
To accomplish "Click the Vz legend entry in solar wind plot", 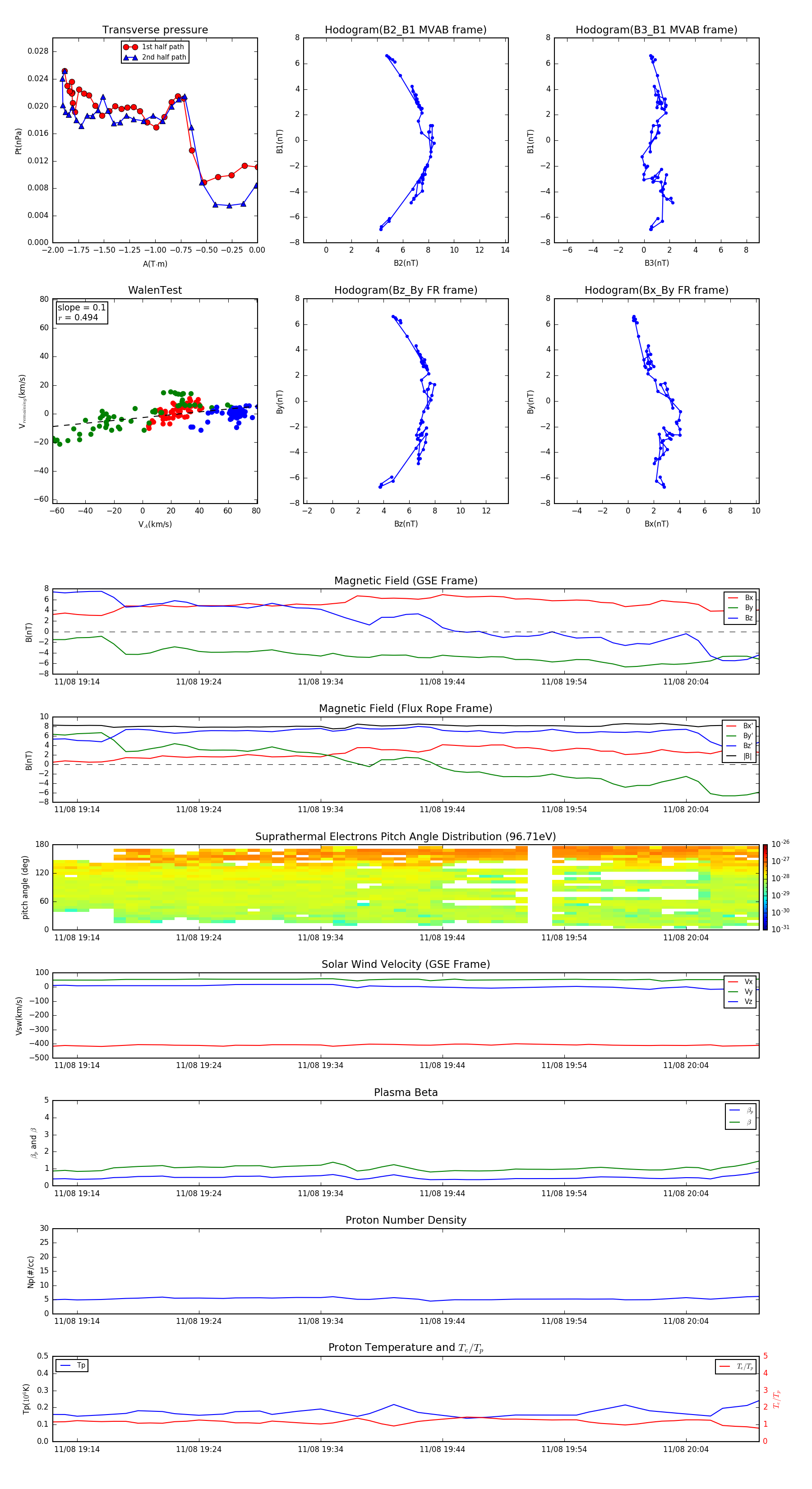I will [741, 1002].
